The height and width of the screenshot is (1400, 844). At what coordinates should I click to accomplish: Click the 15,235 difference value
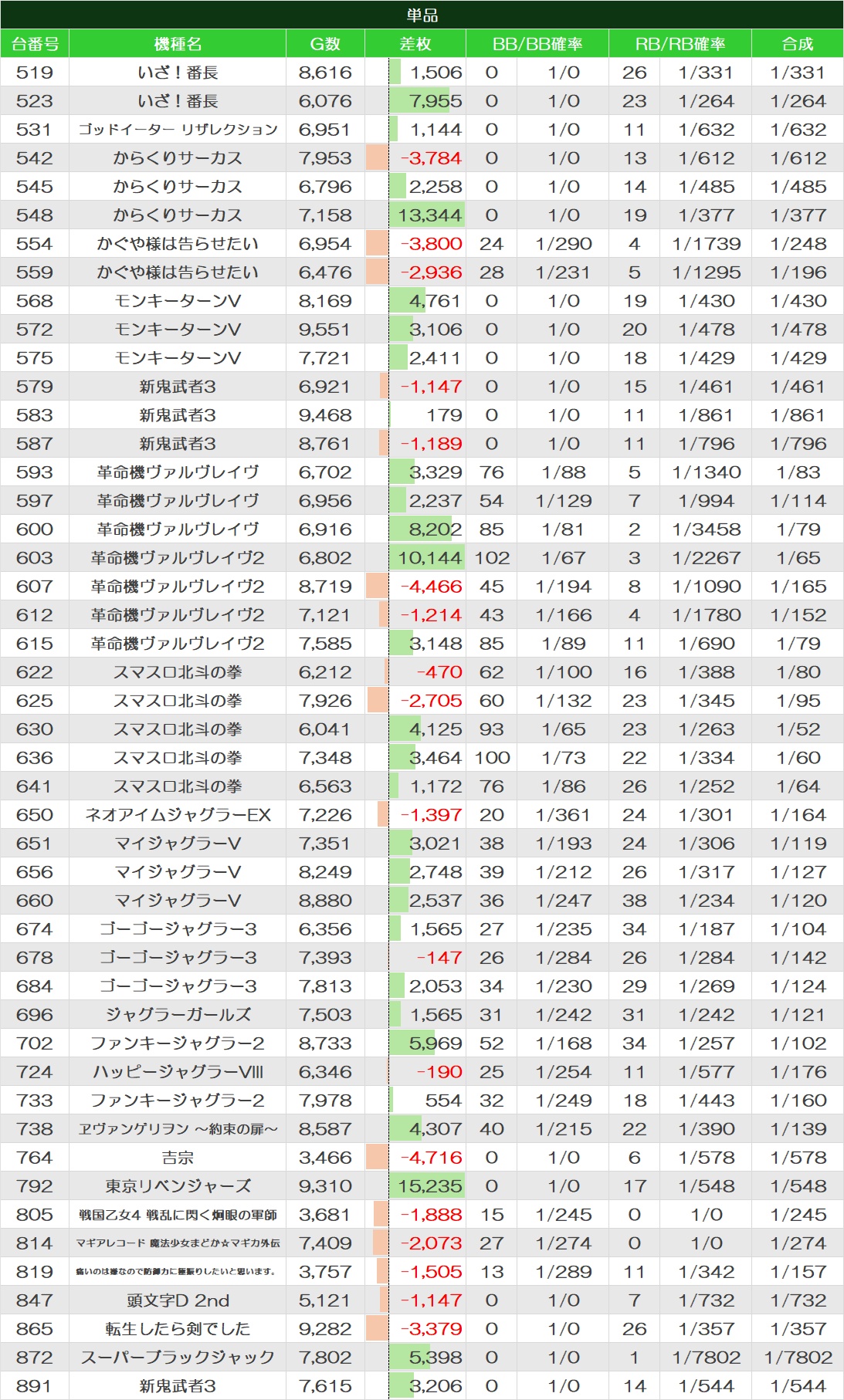point(430,1186)
